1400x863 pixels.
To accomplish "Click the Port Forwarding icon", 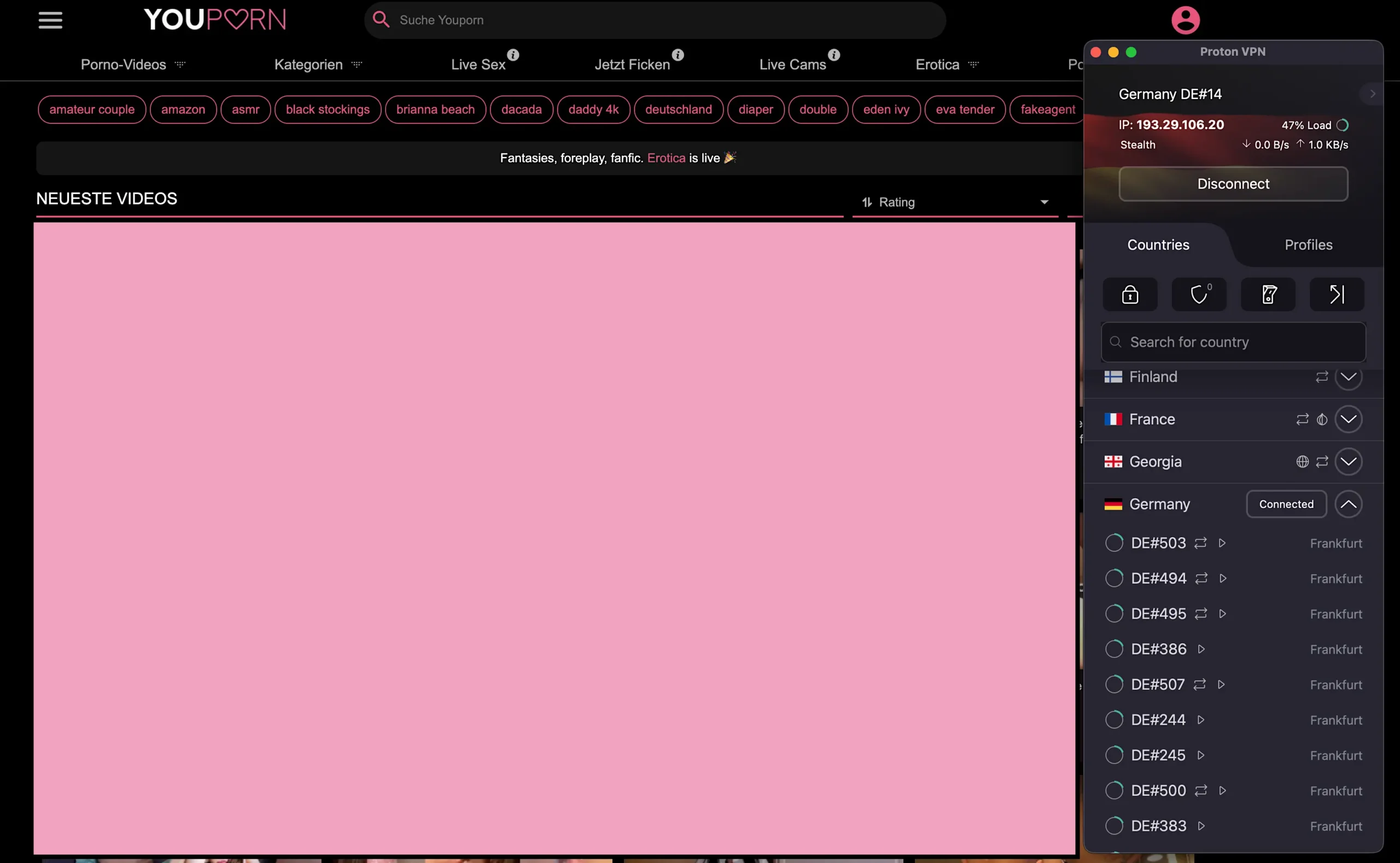I will pyautogui.click(x=1337, y=295).
